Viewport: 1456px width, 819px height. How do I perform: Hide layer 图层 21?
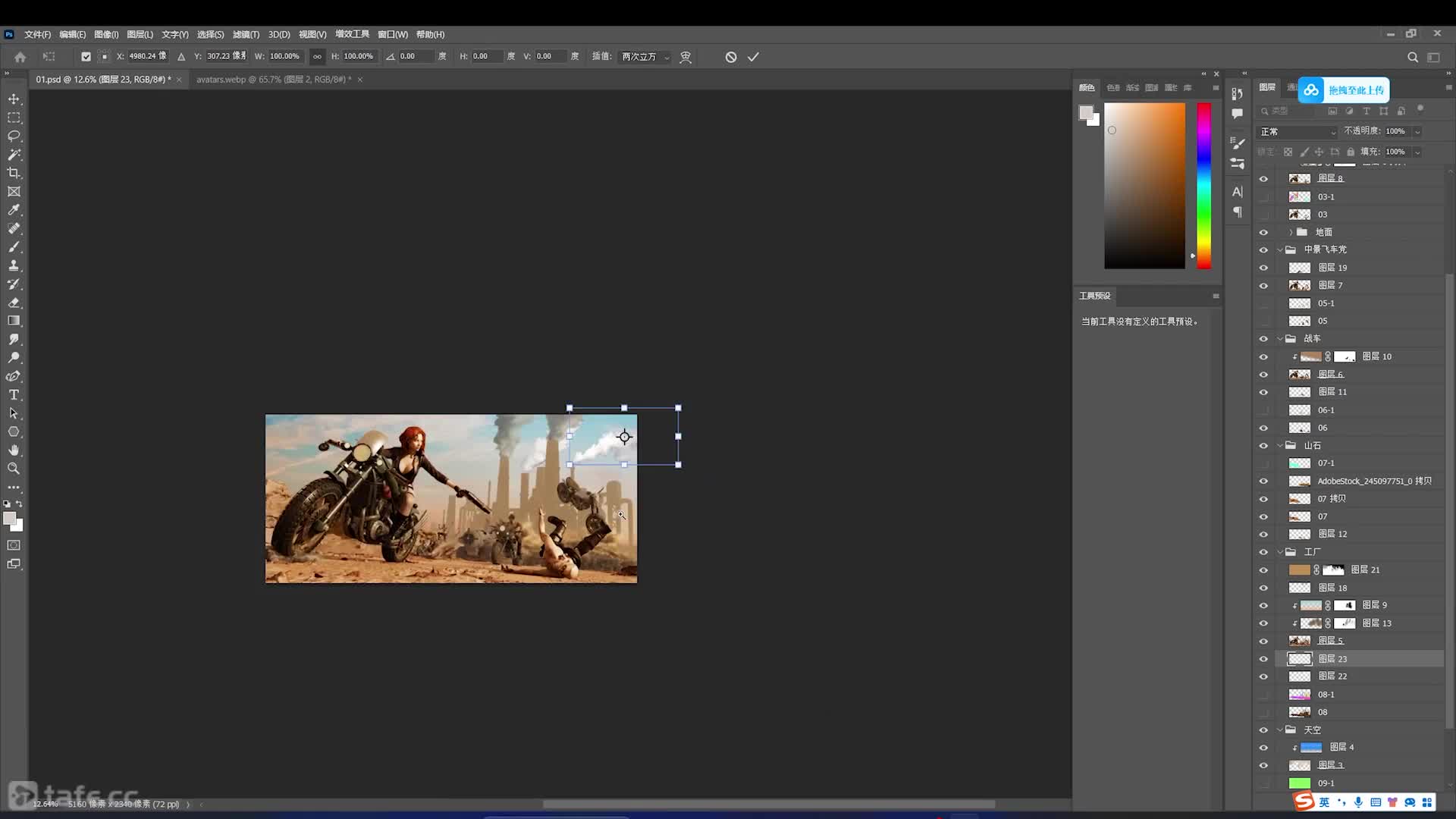pos(1263,570)
